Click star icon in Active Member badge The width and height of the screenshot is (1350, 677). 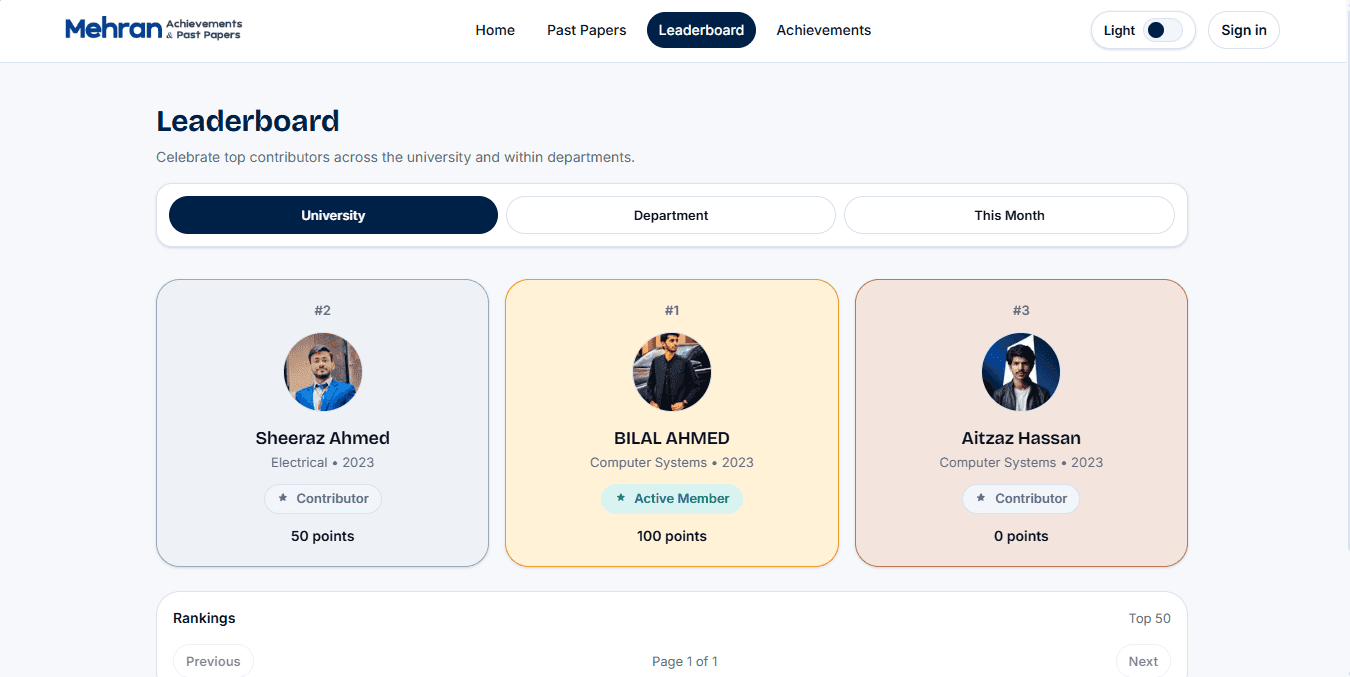point(621,498)
